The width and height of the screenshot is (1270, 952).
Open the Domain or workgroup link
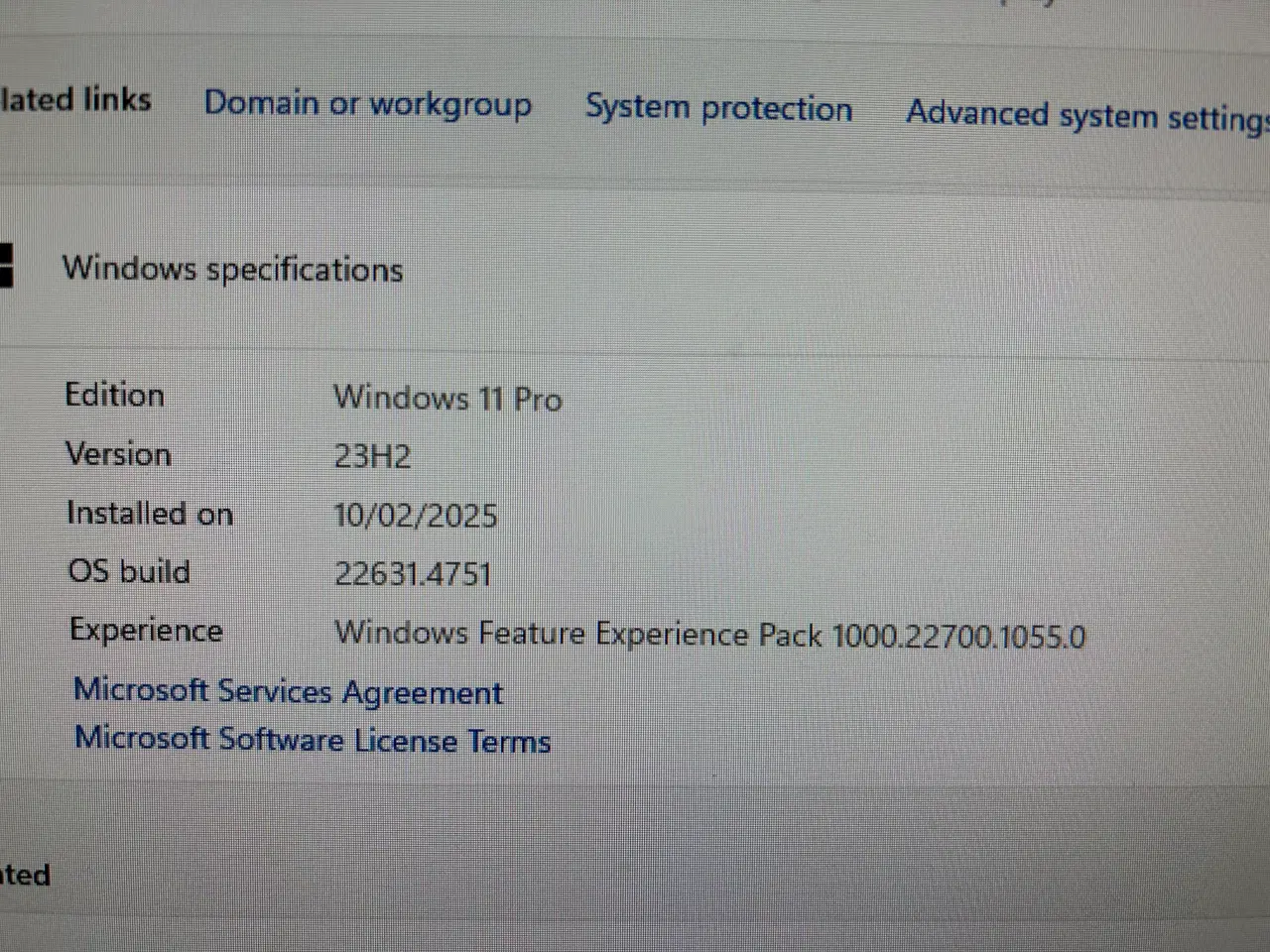point(368,104)
